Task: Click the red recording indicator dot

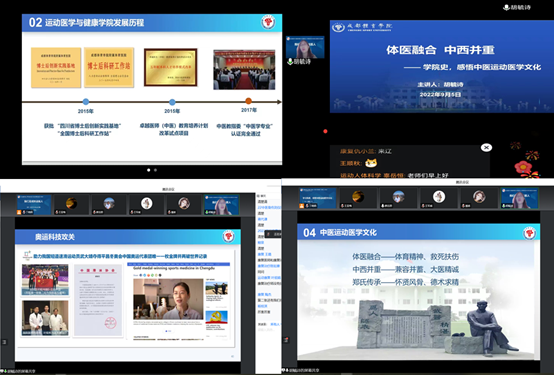Action: coord(325,131)
